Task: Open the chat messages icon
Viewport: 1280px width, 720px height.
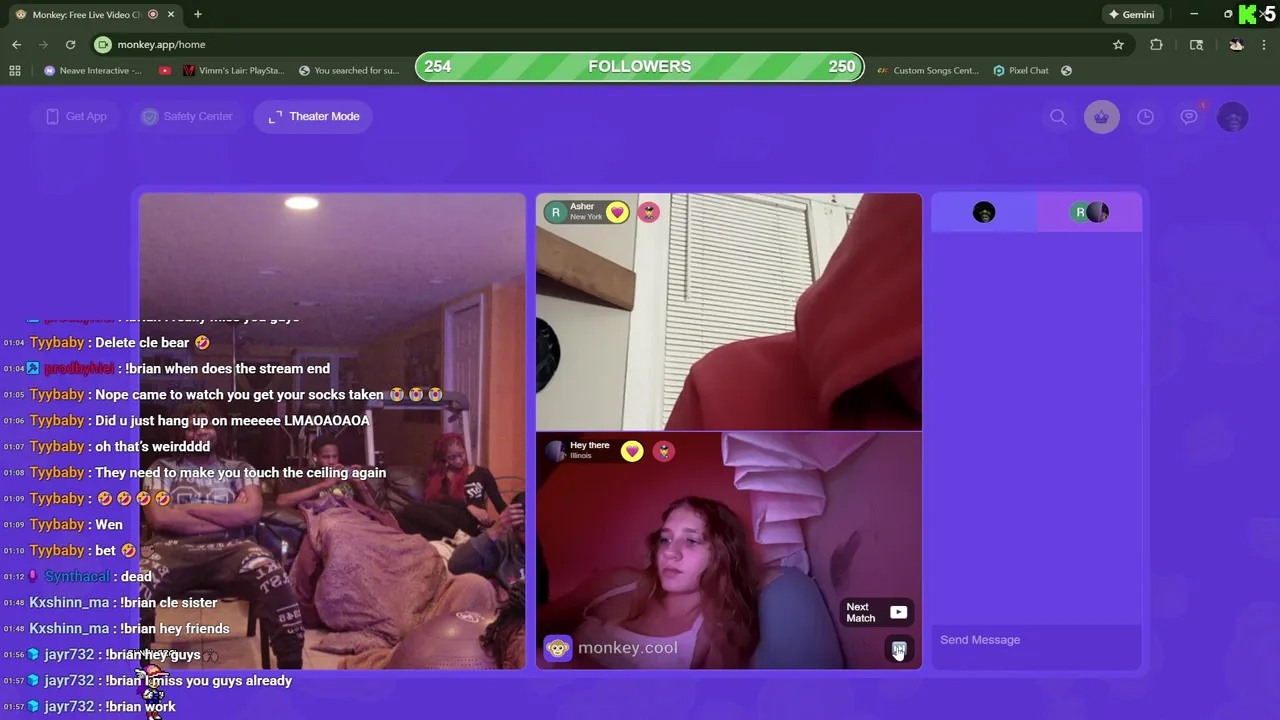Action: tap(1189, 117)
